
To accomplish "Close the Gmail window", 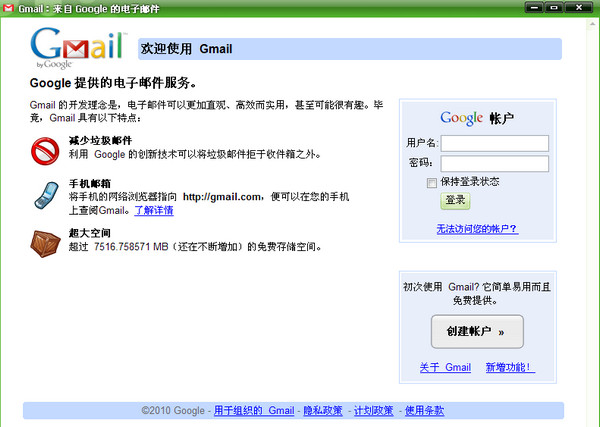I will 579,7.
